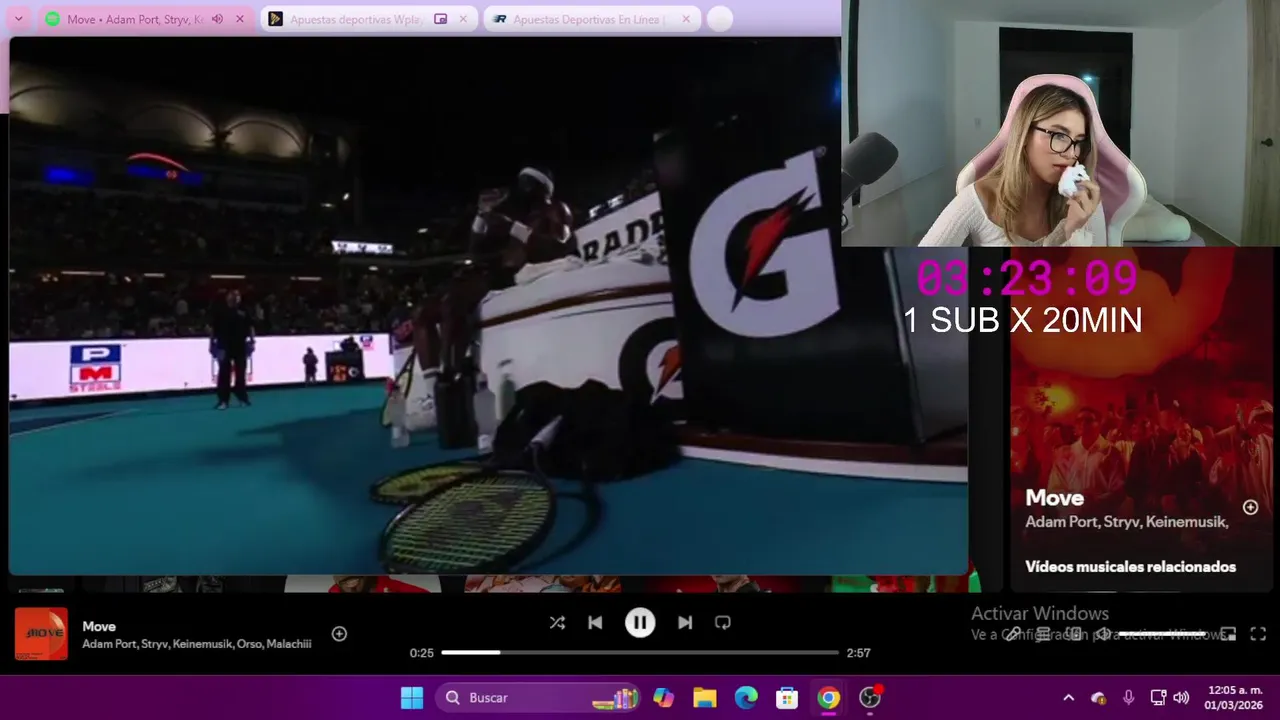Click the Move album cover thumbnail
This screenshot has width=1280, height=720.
click(41, 634)
